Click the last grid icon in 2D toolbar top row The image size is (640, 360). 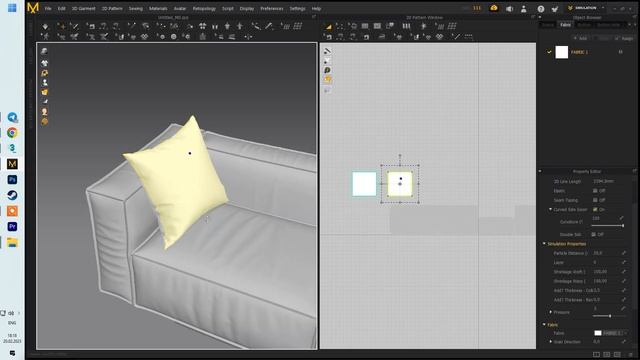pyautogui.click(x=452, y=26)
